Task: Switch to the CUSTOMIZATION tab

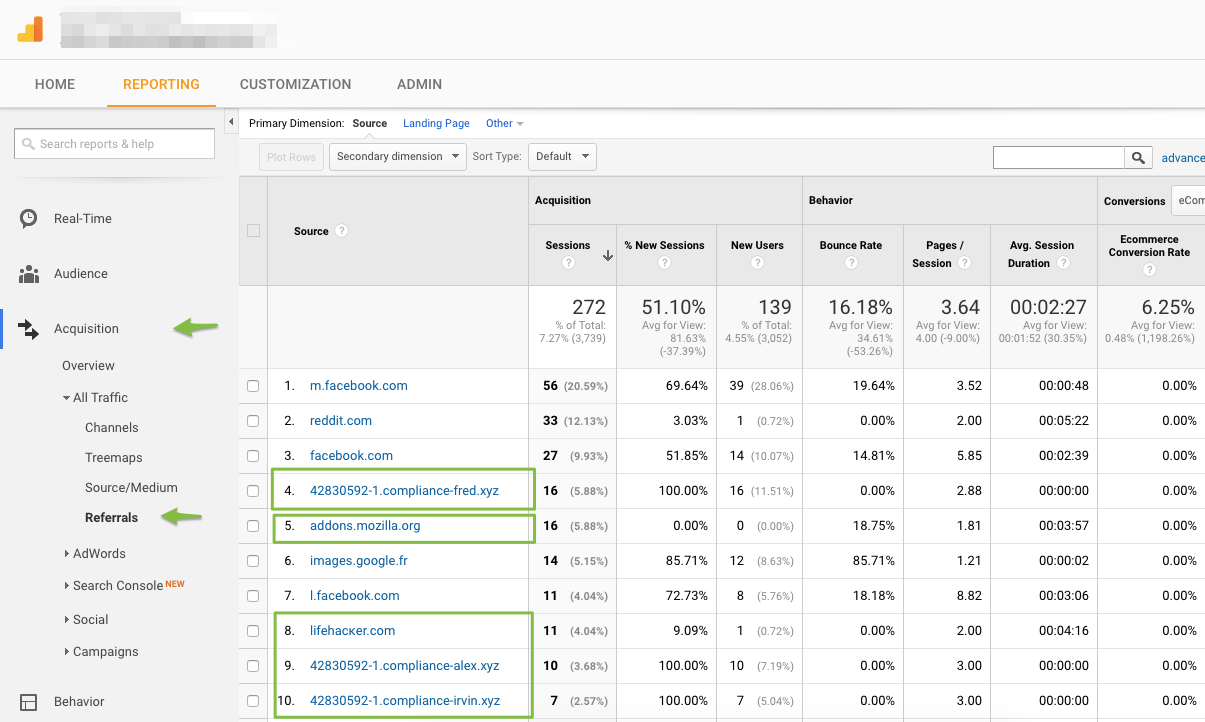Action: coord(296,84)
